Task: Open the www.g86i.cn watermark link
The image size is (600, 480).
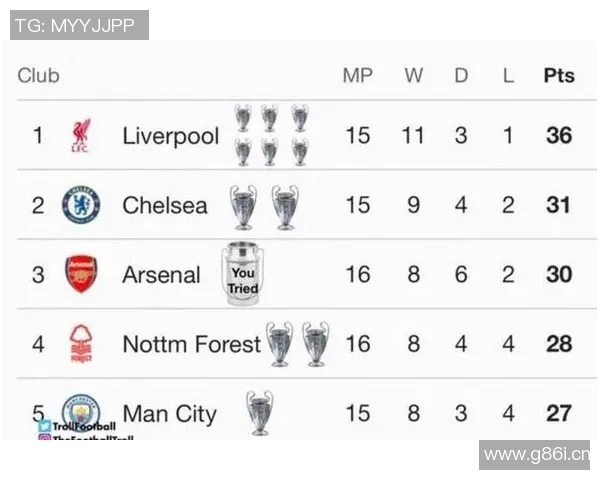Action: pyautogui.click(x=534, y=455)
